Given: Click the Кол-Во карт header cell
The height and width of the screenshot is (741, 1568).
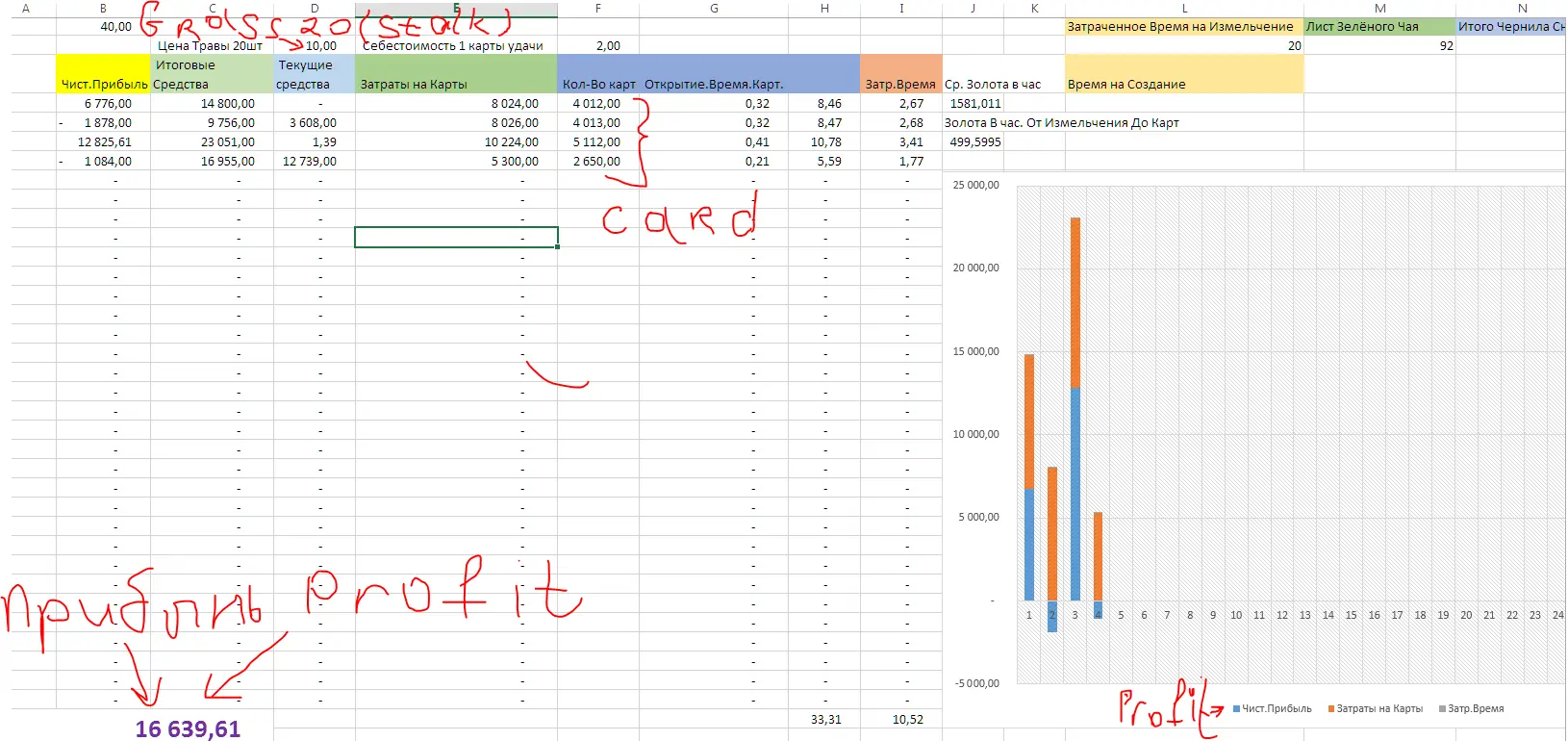Looking at the screenshot, I should pyautogui.click(x=598, y=84).
